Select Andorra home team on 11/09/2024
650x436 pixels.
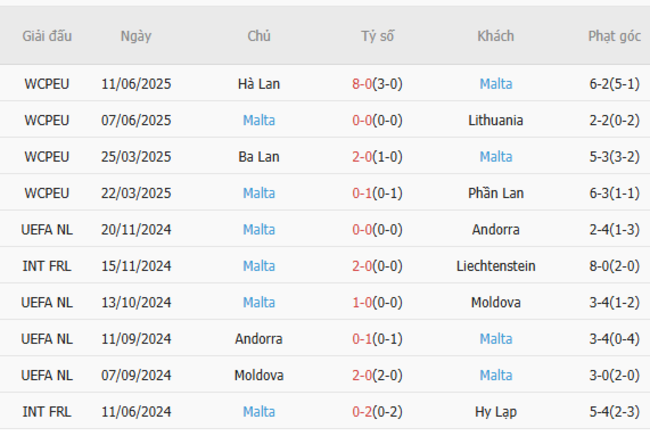[259, 339]
